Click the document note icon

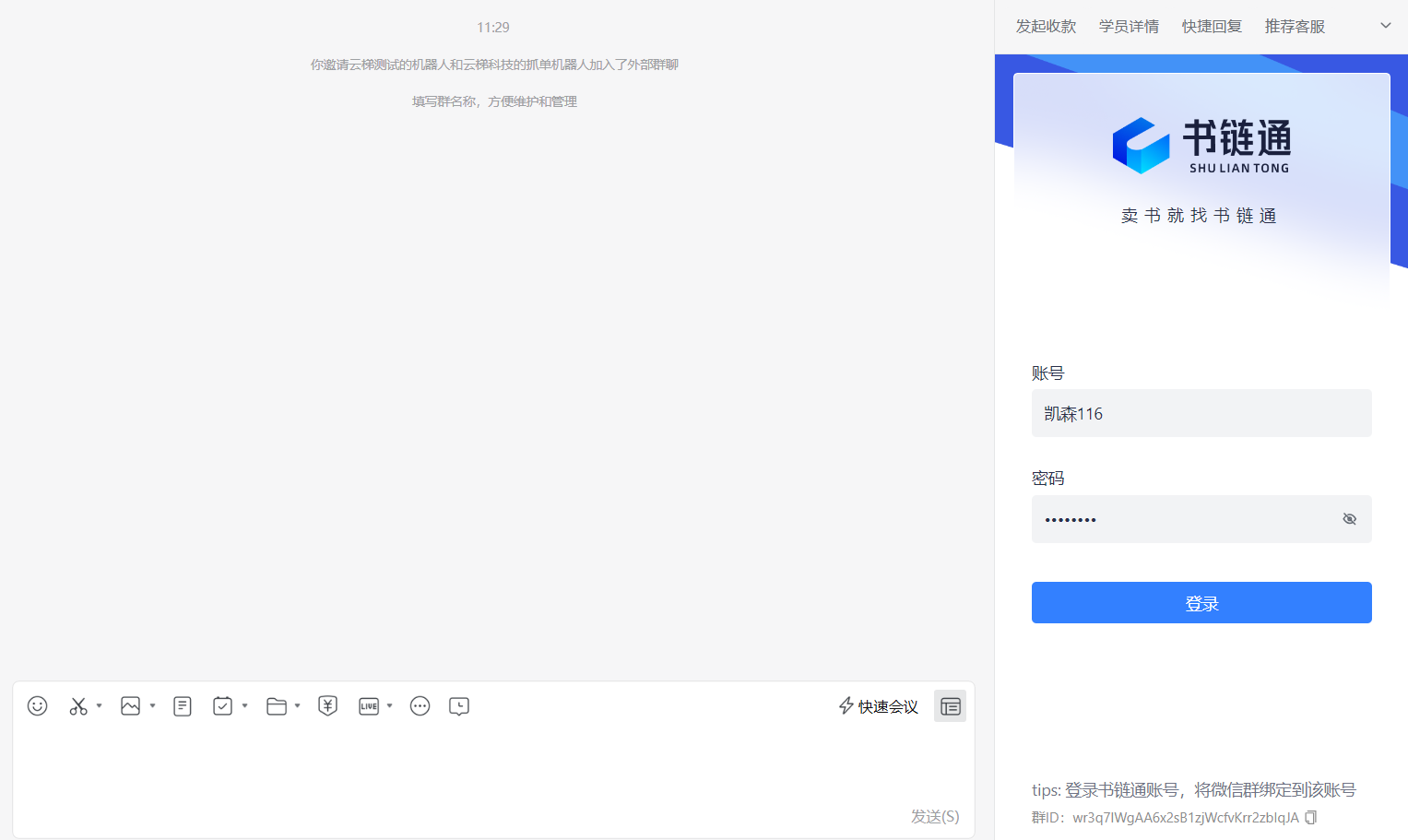tap(183, 706)
